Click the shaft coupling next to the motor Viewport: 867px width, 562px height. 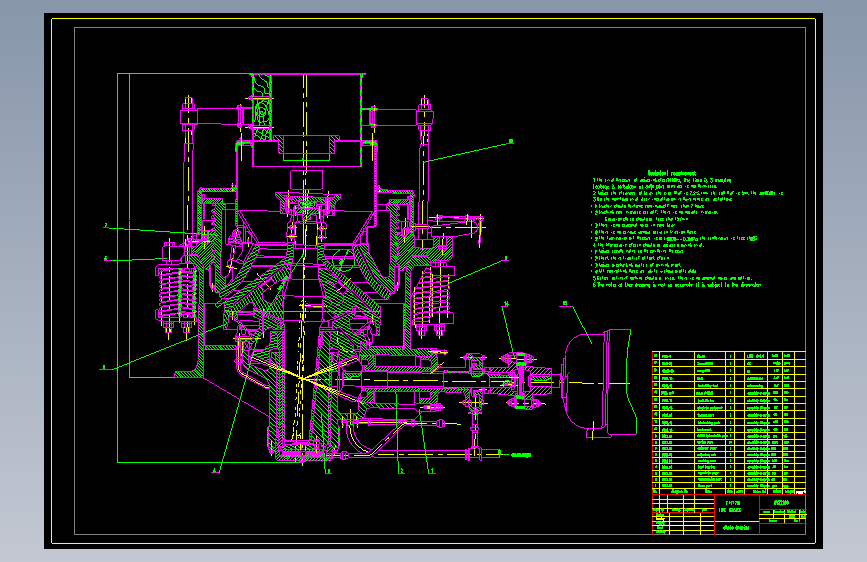point(519,381)
